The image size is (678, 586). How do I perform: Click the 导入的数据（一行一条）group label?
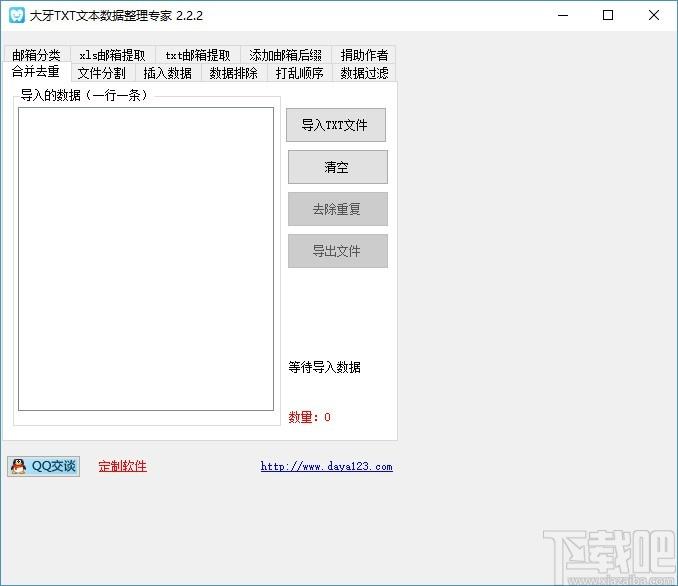(x=84, y=95)
